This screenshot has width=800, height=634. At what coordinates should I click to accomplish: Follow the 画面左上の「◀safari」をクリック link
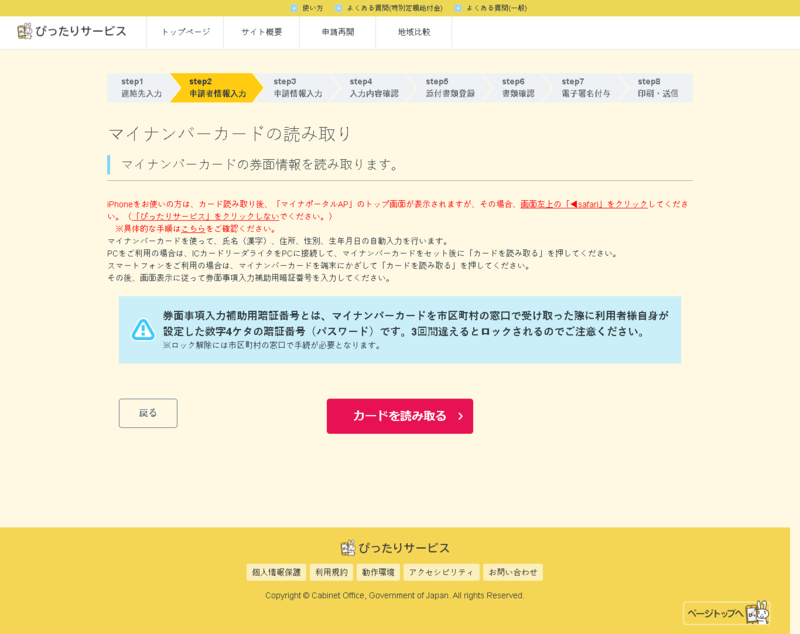[x=584, y=204]
